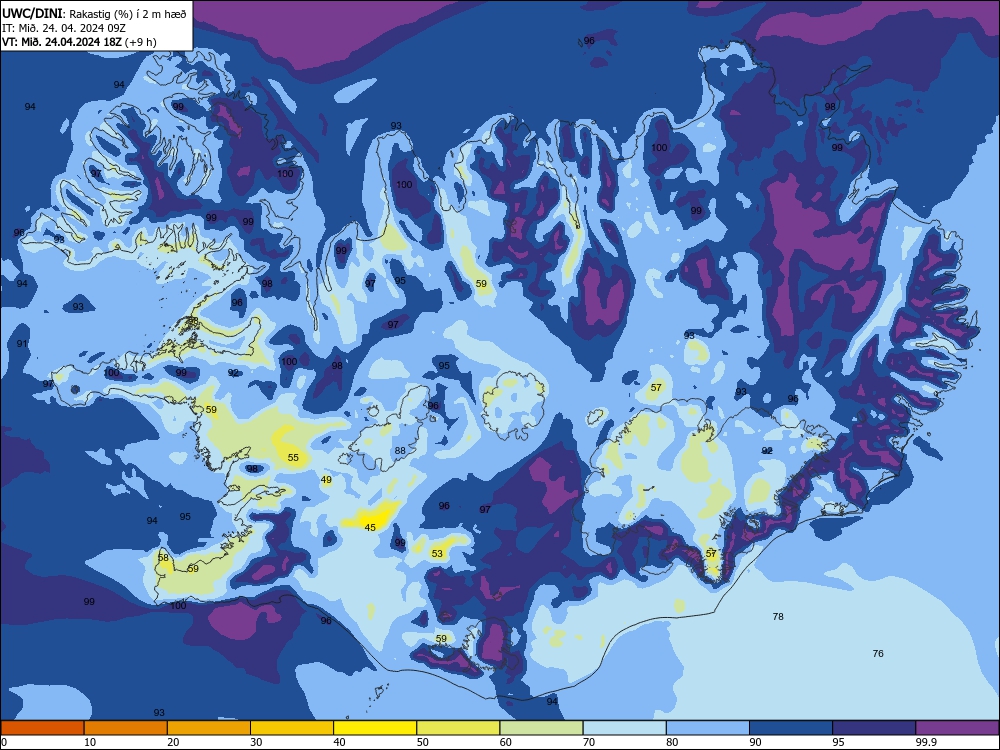1000x750 pixels.
Task: Click the 95–99.9 deep indigo legend swatch
Action: (874, 728)
